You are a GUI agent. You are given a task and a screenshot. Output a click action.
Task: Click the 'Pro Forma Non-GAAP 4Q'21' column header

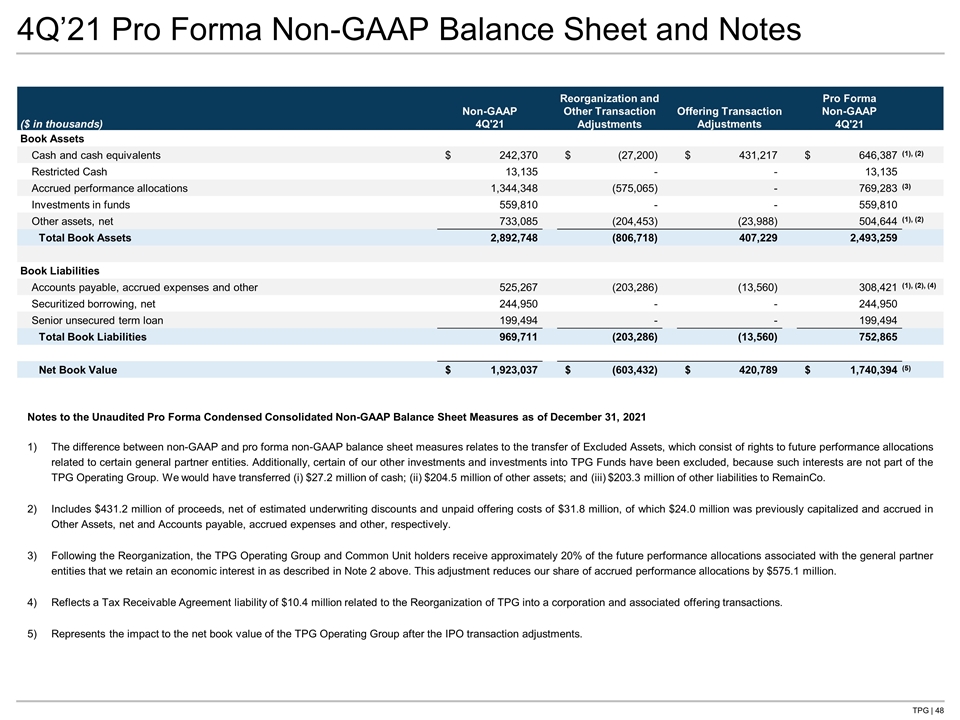coord(849,111)
